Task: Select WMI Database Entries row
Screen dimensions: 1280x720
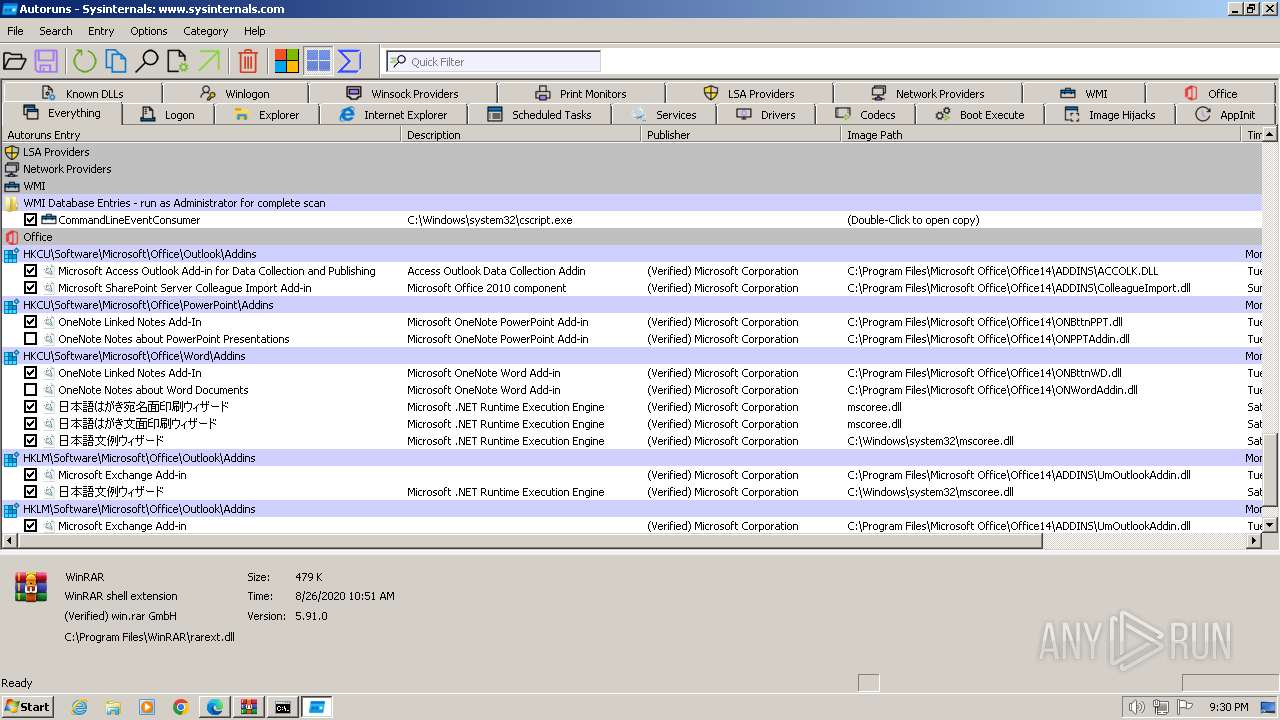Action: [x=632, y=203]
